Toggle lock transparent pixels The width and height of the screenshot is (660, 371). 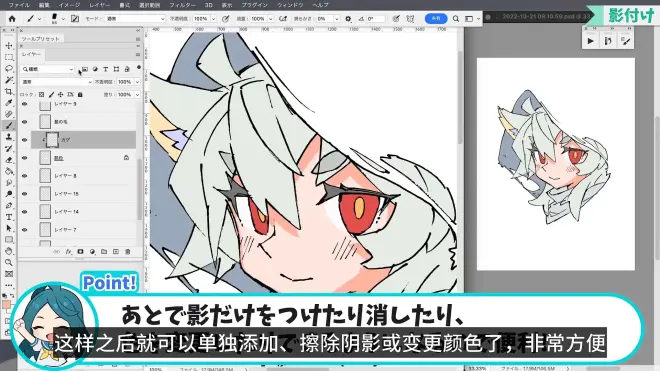point(41,95)
